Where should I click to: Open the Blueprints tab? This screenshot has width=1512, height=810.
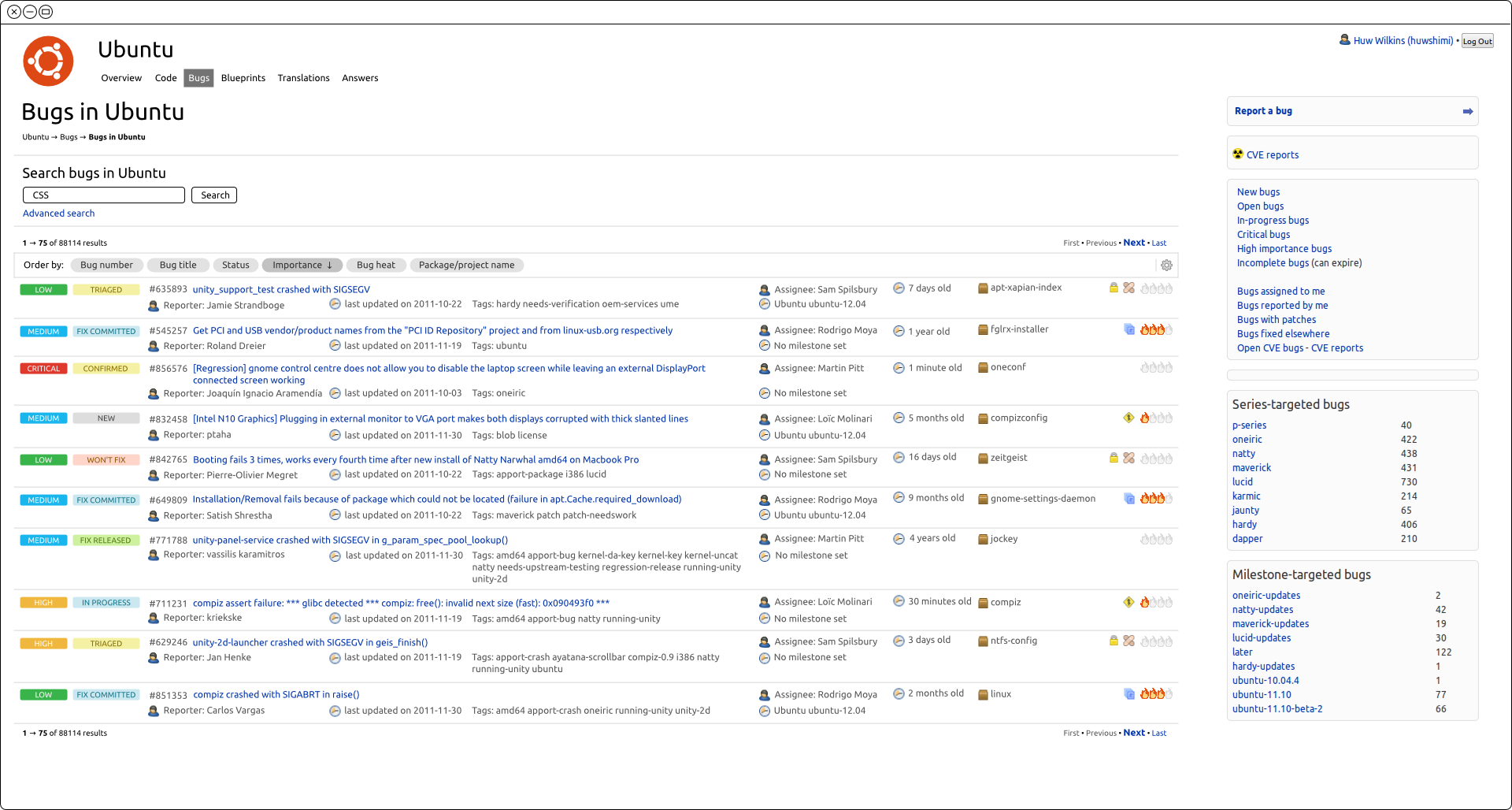tap(243, 78)
